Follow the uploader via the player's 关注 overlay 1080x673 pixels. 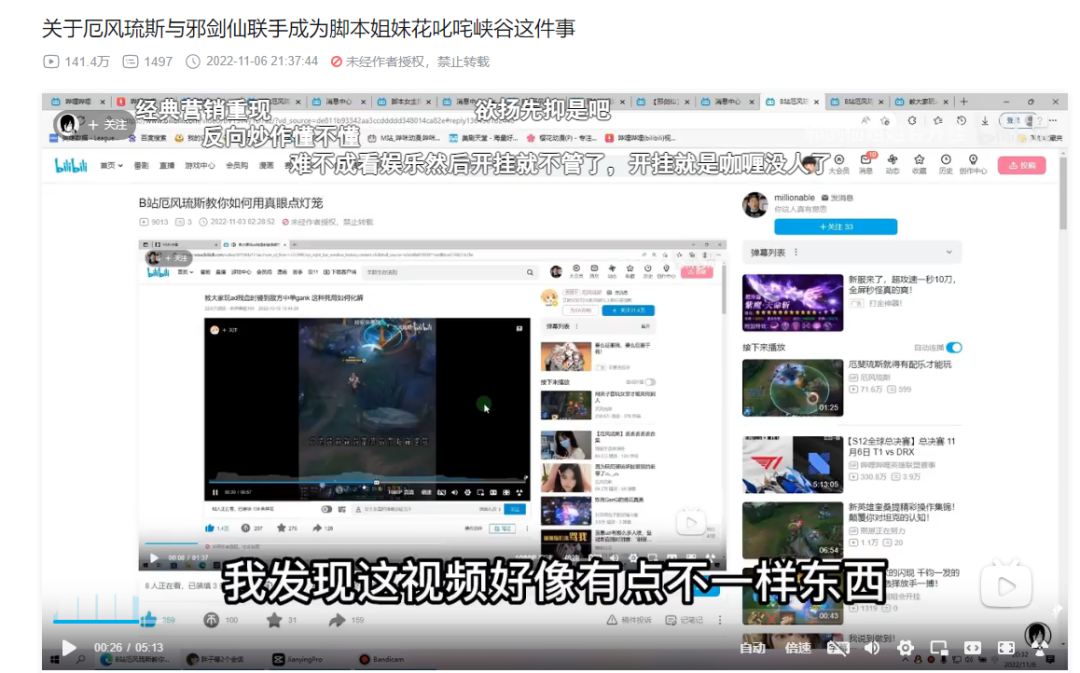click(107, 125)
